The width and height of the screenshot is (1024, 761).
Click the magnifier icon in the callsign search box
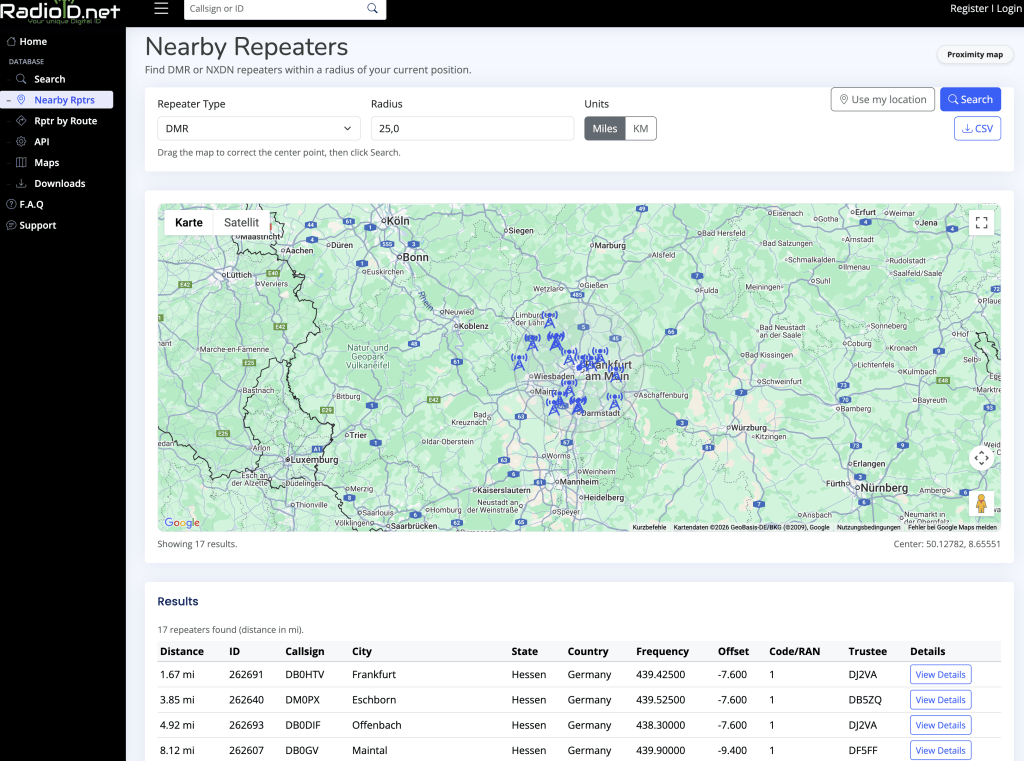point(373,9)
